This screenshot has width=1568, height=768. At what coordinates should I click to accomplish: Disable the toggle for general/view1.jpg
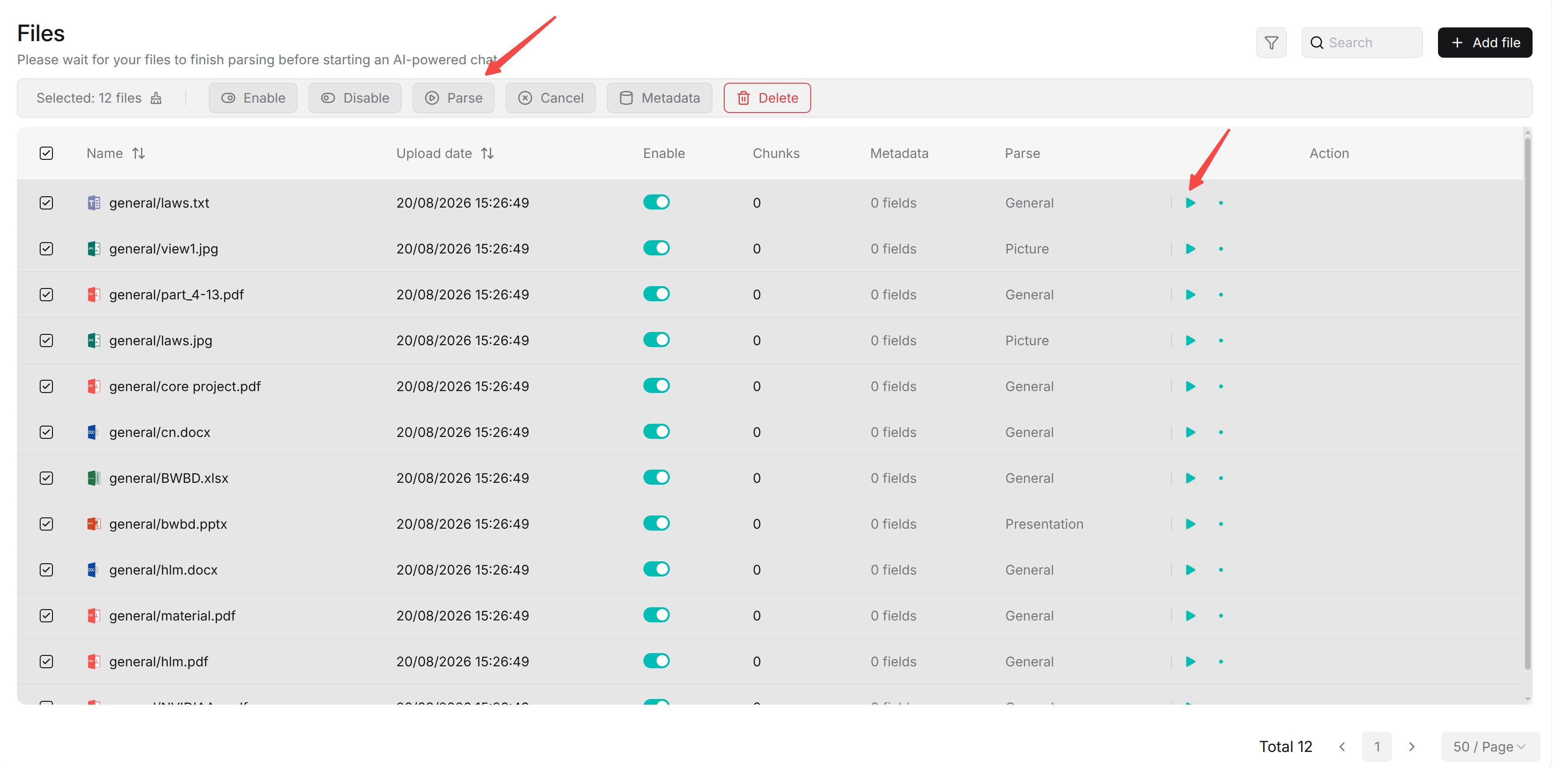[656, 248]
